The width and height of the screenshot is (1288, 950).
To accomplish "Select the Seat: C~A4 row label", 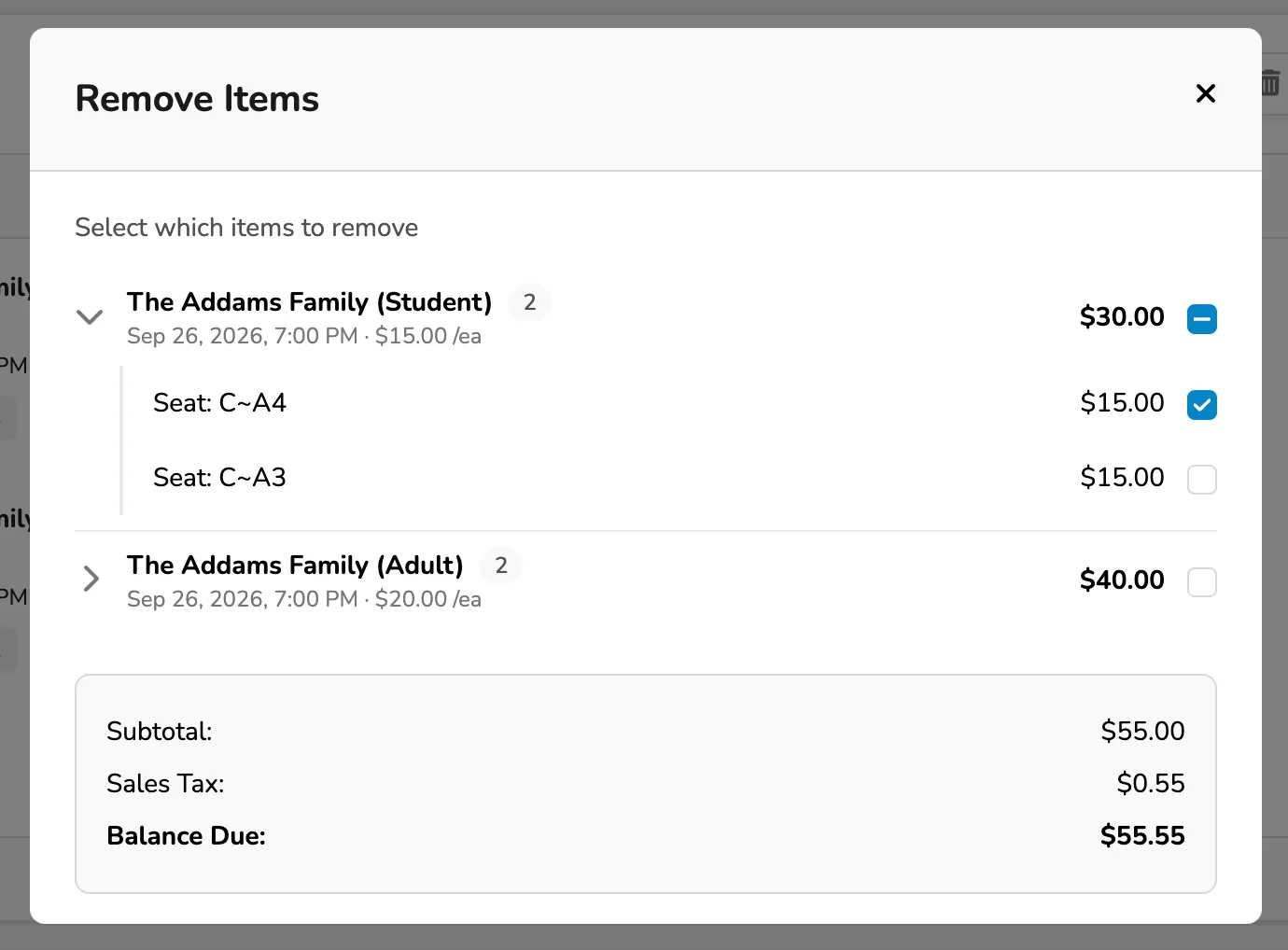I will coord(219,403).
